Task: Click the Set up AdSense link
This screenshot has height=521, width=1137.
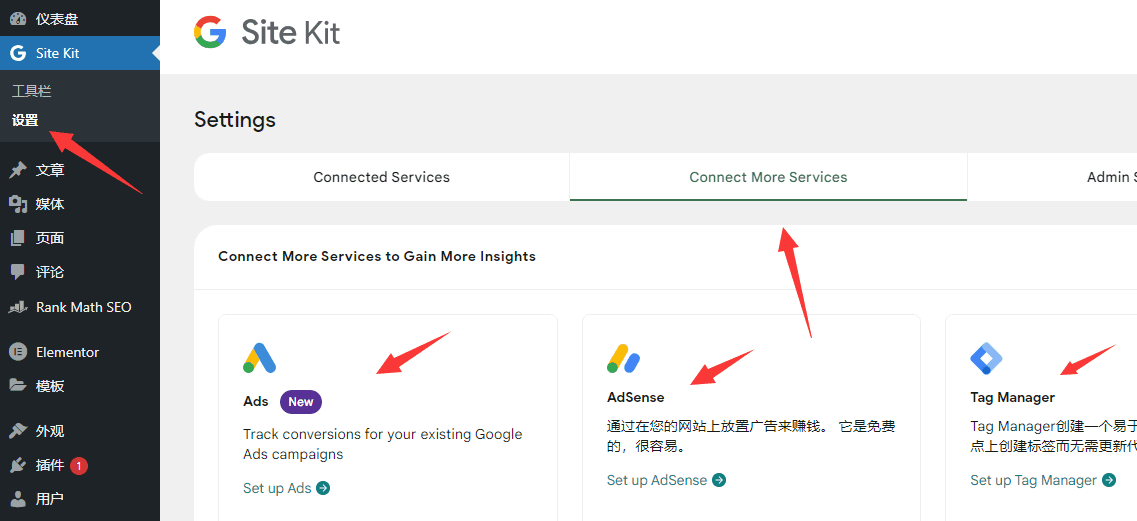Action: [666, 480]
